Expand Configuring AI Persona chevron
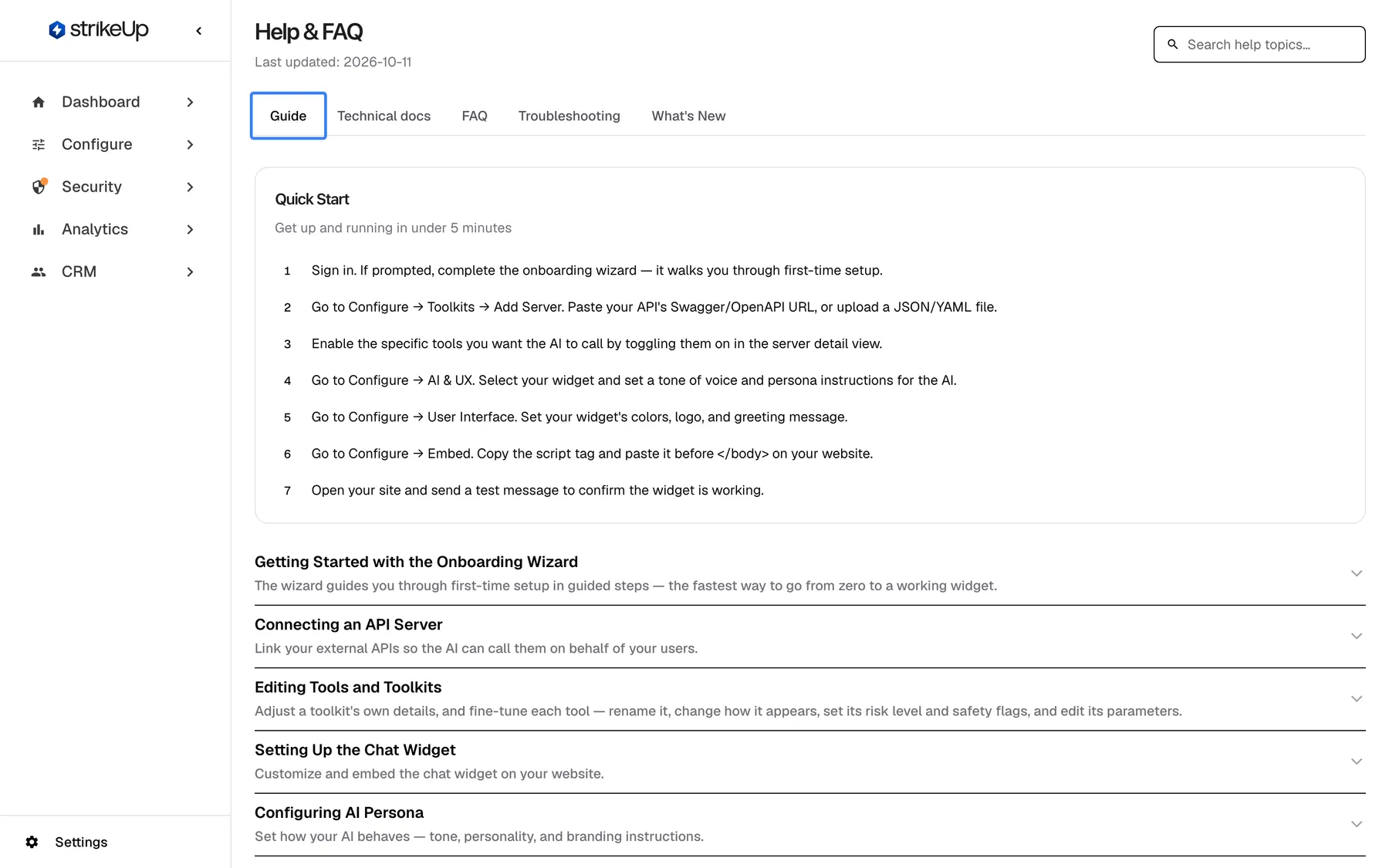This screenshot has width=1389, height=868. coord(1357,824)
